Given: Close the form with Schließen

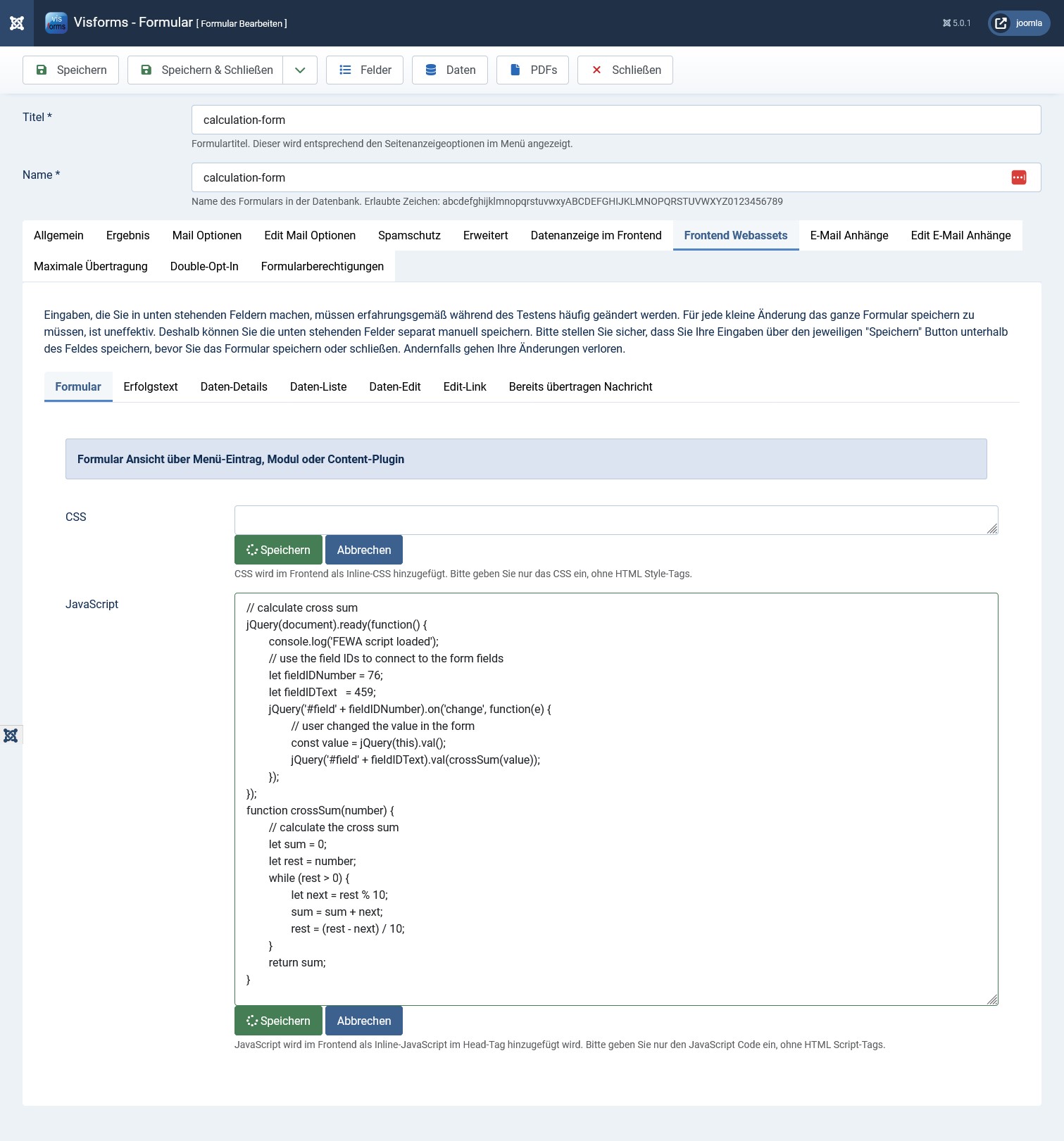Looking at the screenshot, I should click(x=625, y=70).
